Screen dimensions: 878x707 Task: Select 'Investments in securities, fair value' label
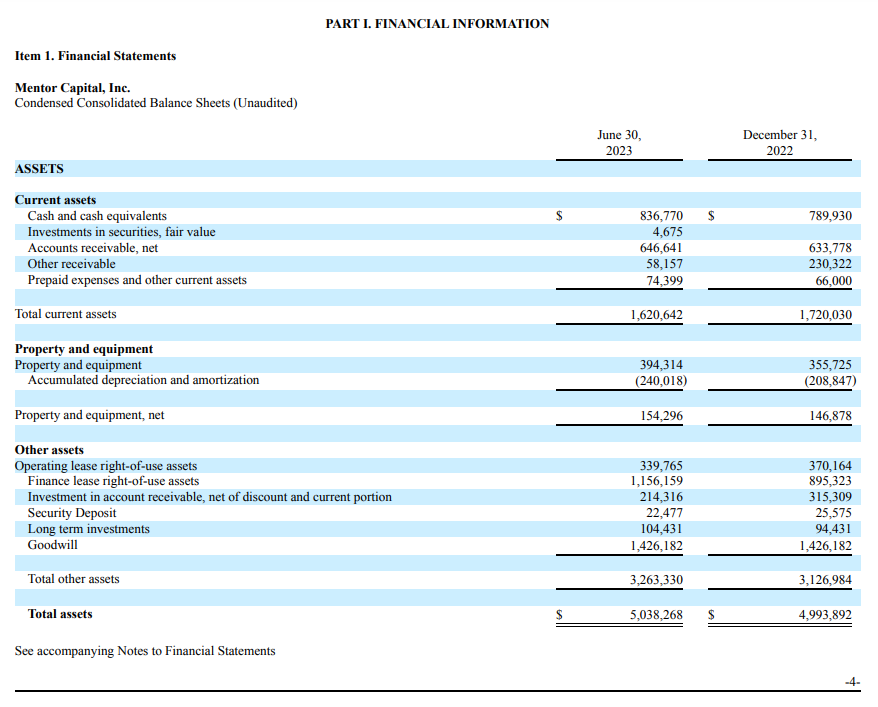point(122,232)
